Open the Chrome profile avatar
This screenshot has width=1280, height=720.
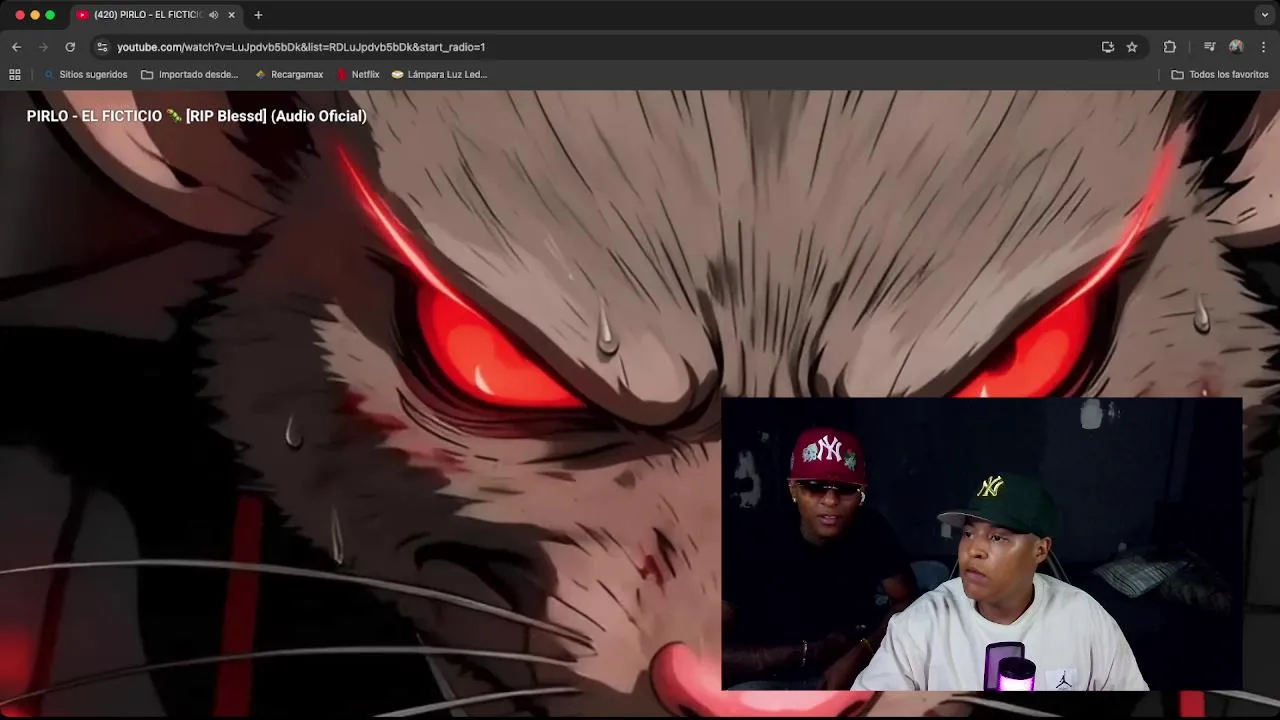coord(1236,47)
